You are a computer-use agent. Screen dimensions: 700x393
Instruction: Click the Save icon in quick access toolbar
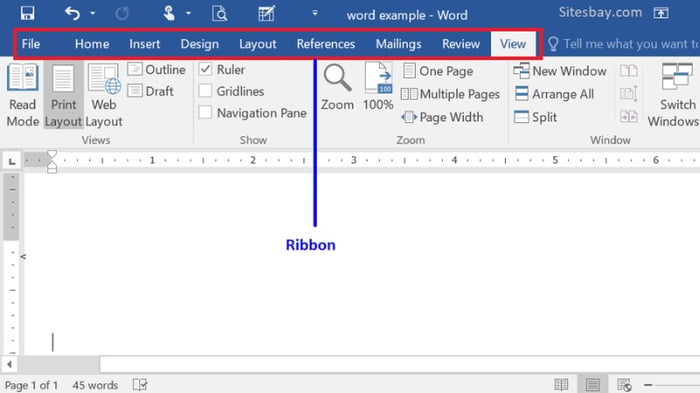[x=27, y=13]
